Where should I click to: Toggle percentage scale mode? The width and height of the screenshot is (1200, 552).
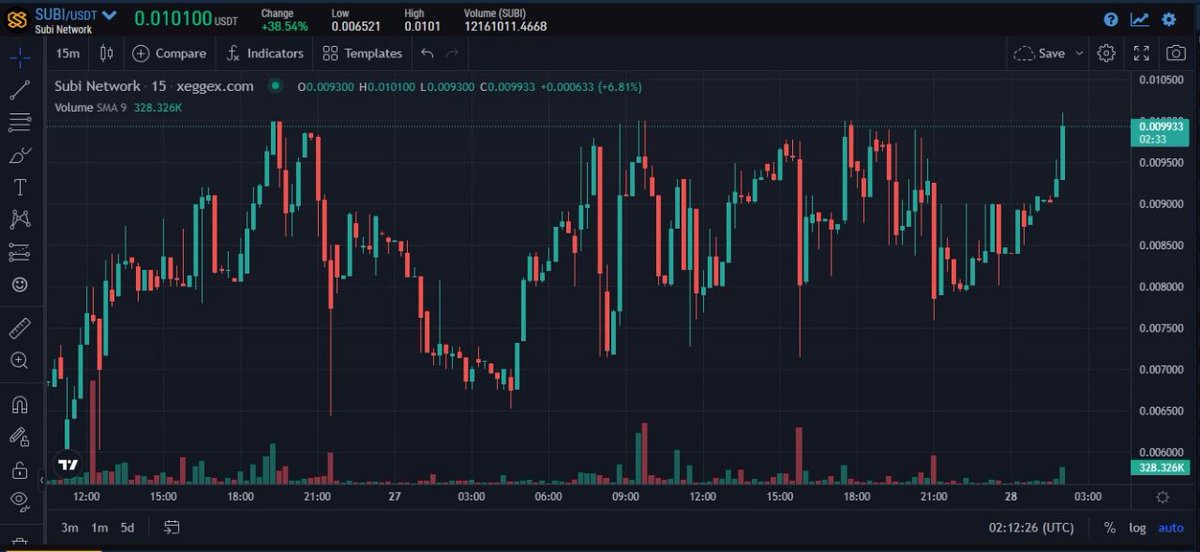(x=1109, y=527)
